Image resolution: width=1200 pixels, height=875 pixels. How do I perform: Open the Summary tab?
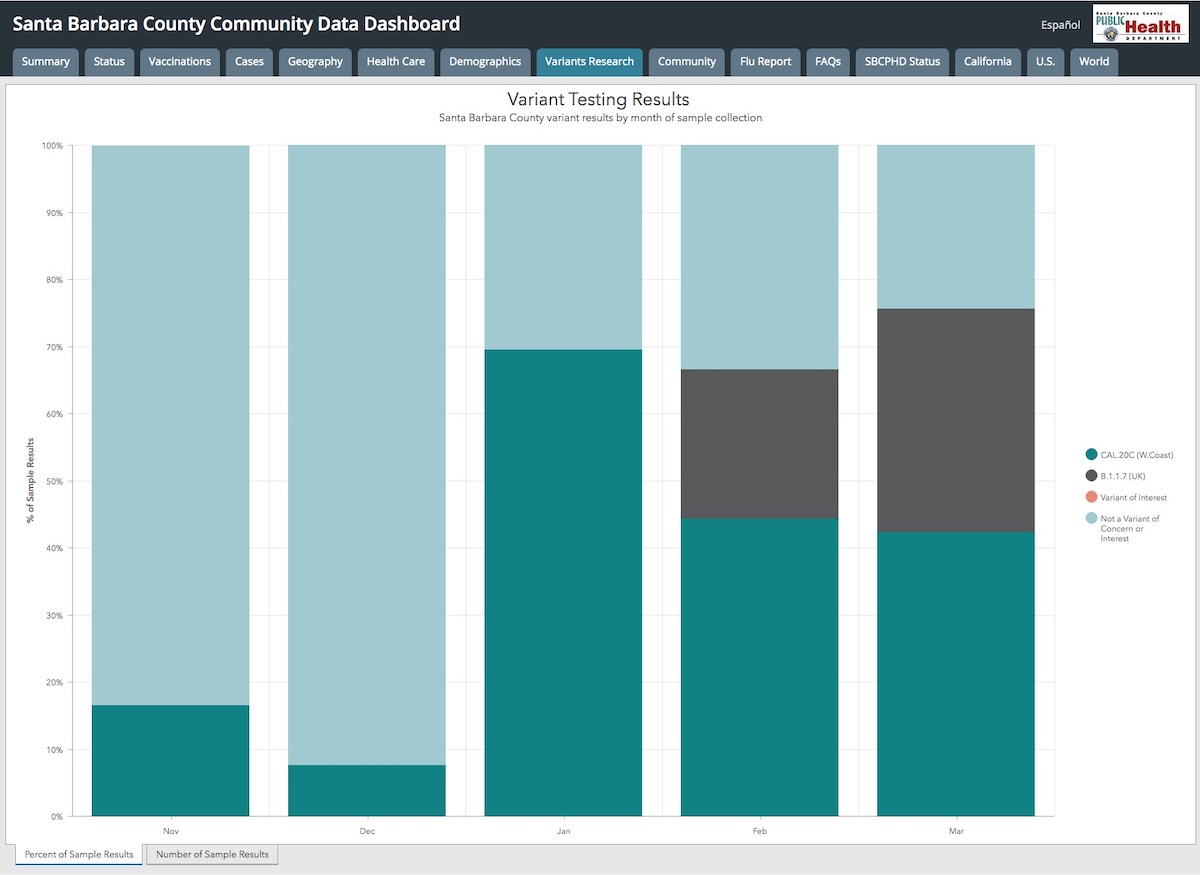click(x=46, y=62)
